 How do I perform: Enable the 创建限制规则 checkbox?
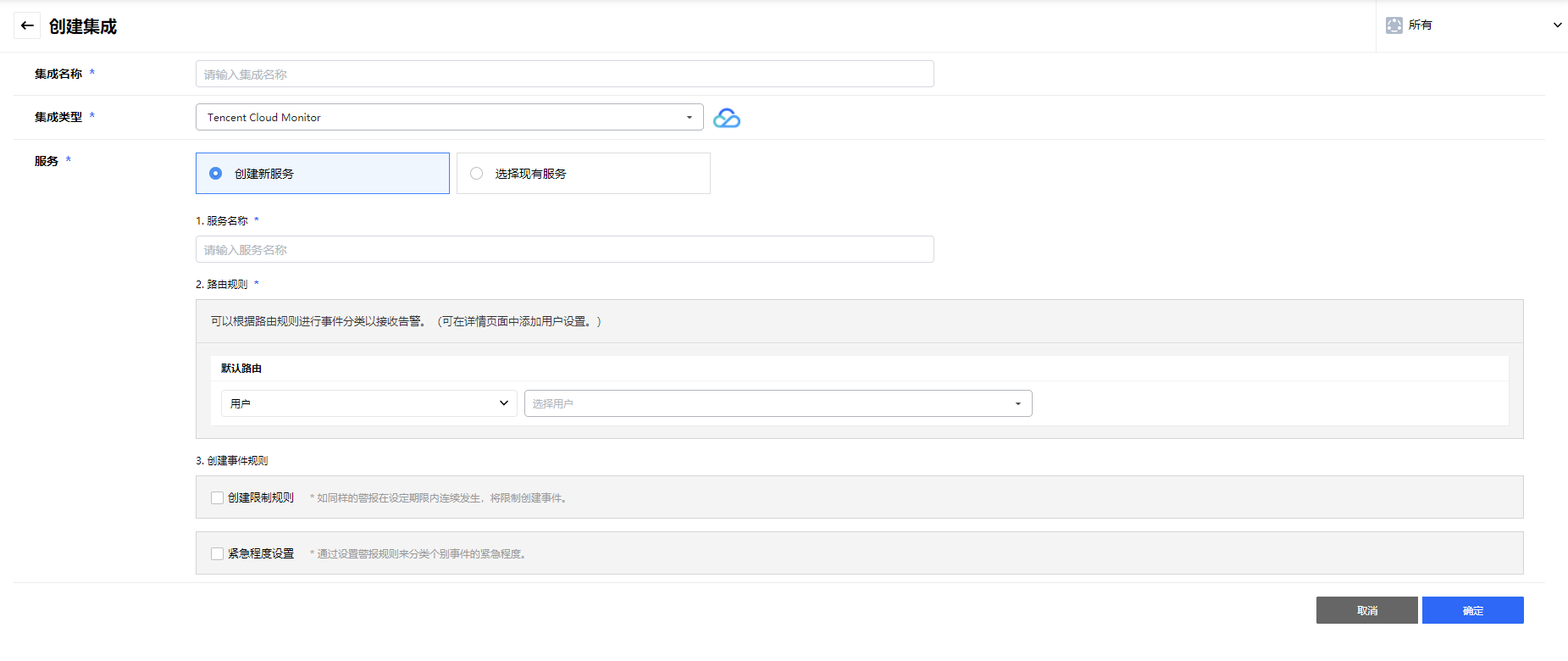point(218,498)
